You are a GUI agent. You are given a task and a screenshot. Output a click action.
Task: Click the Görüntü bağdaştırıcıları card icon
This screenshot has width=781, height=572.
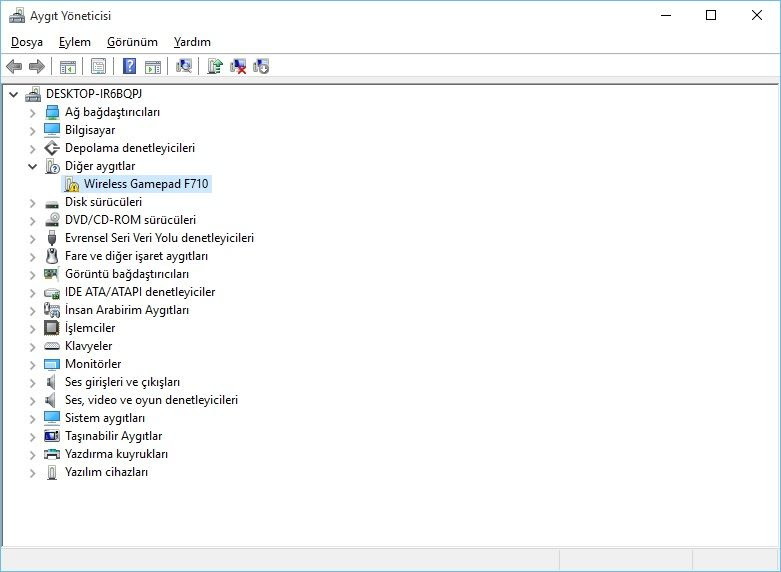click(x=52, y=274)
